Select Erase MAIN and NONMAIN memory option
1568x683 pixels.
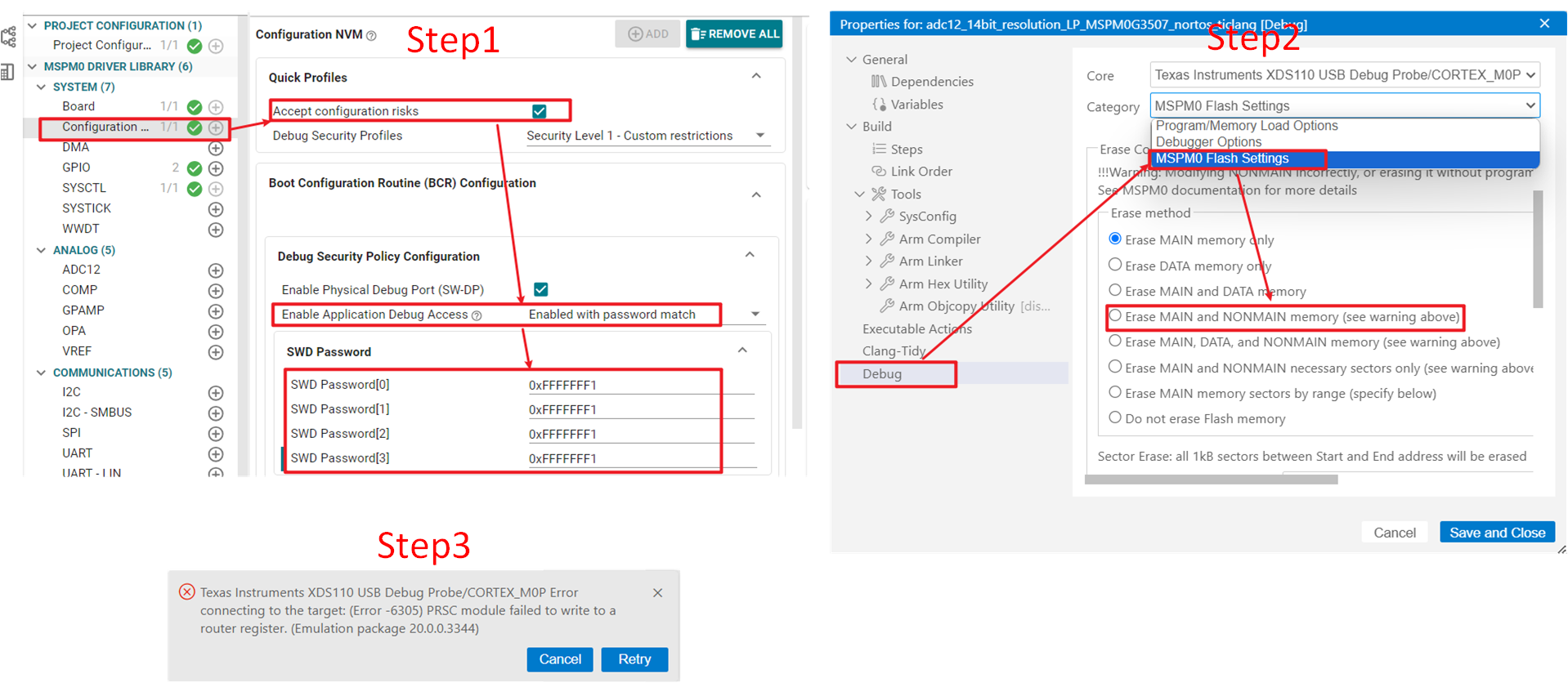click(x=1115, y=316)
